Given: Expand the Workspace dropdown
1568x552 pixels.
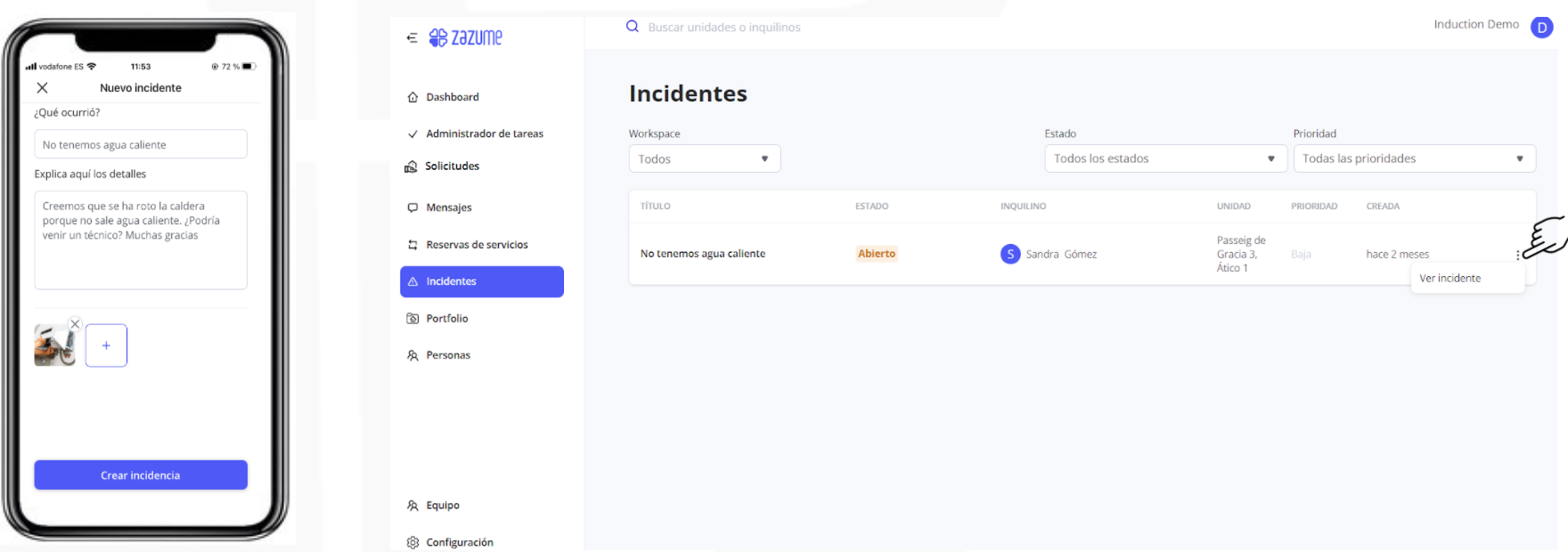Looking at the screenshot, I should [x=704, y=158].
